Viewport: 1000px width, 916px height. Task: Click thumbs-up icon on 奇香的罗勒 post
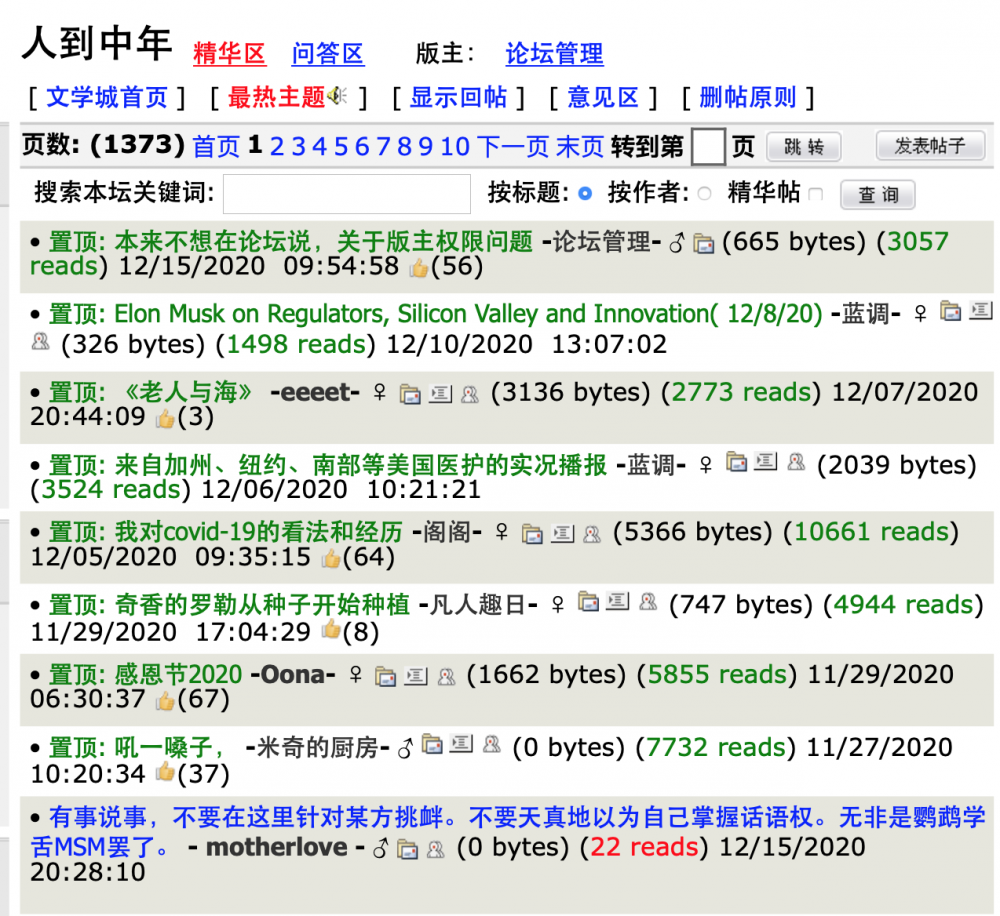[x=330, y=630]
